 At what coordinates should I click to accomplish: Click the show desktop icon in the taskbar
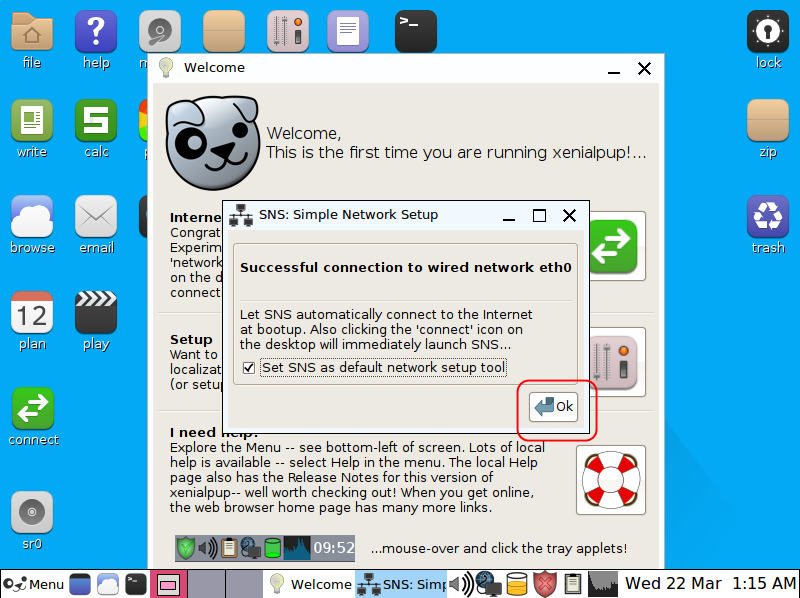click(x=80, y=584)
